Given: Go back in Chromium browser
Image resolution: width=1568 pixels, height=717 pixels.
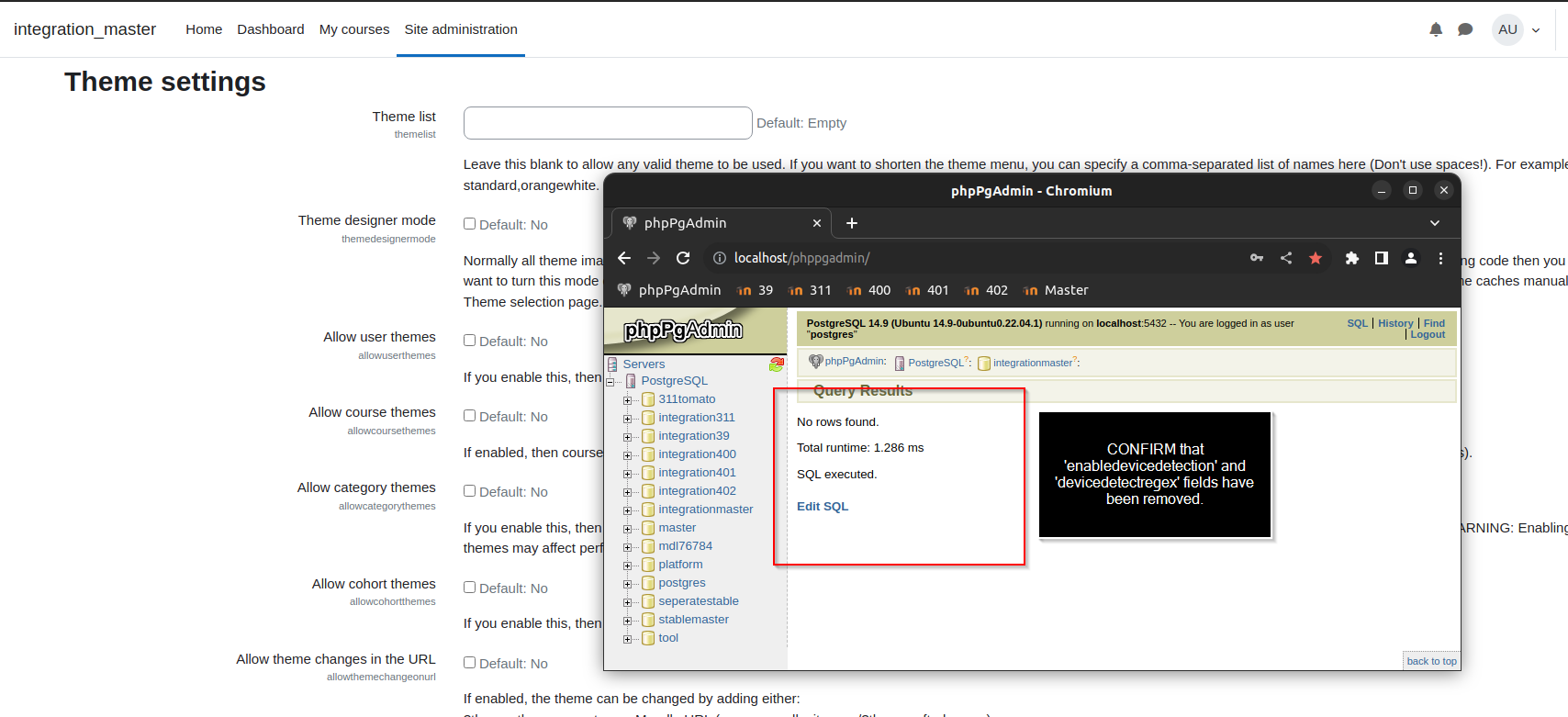Looking at the screenshot, I should click(624, 258).
